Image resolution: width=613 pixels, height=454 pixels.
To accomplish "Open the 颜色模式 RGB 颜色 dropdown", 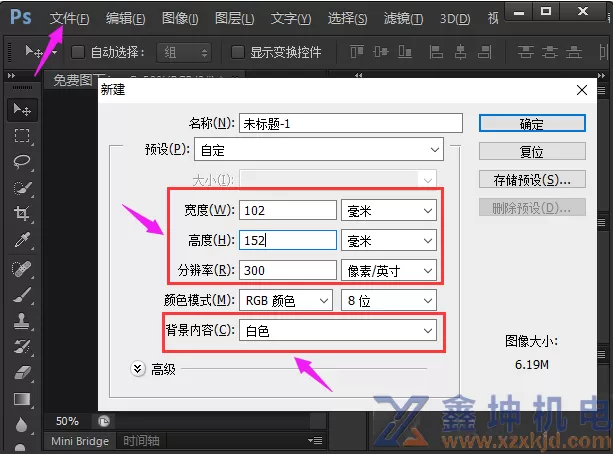I will (x=286, y=300).
